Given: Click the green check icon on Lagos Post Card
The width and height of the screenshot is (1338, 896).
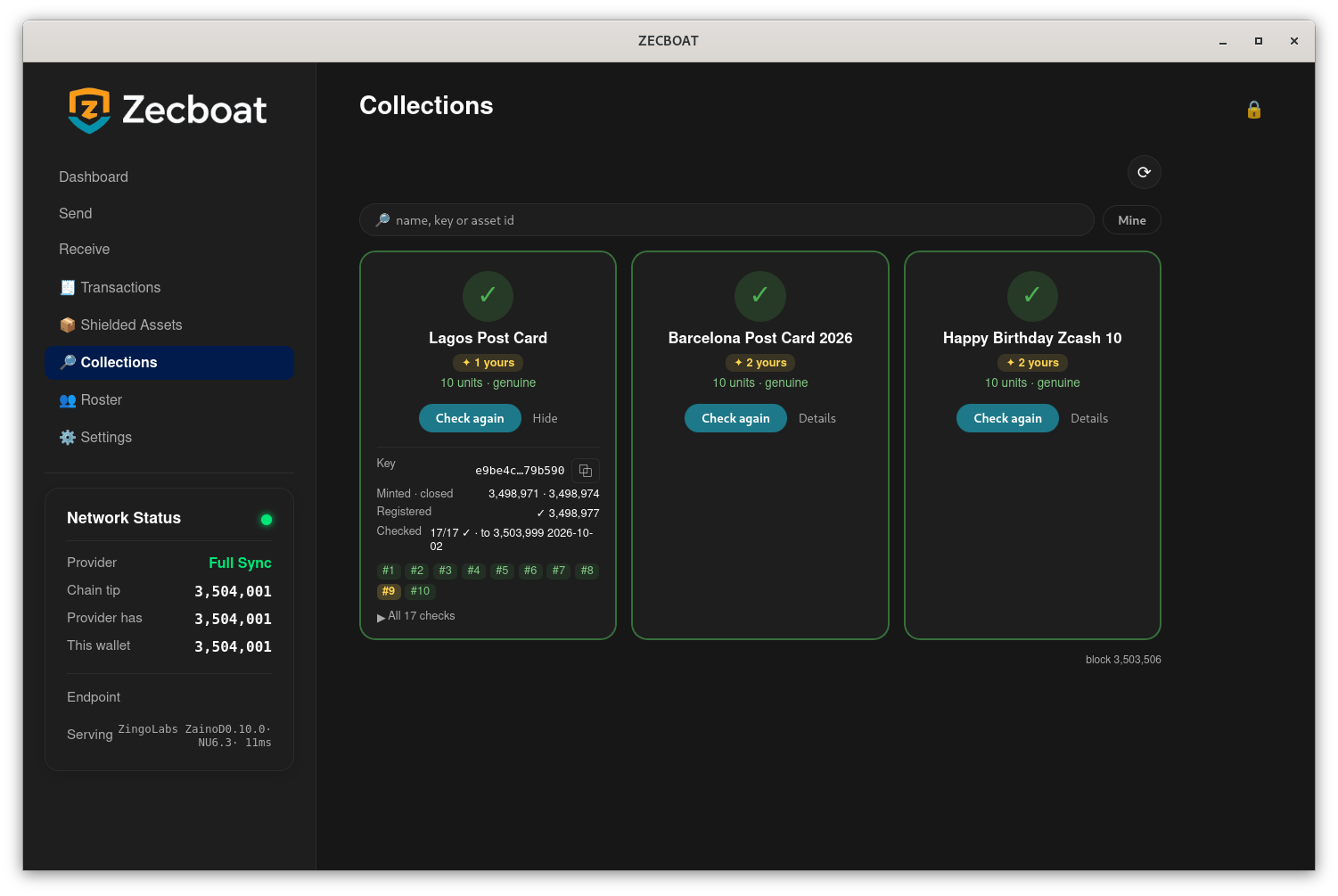Looking at the screenshot, I should pyautogui.click(x=488, y=295).
